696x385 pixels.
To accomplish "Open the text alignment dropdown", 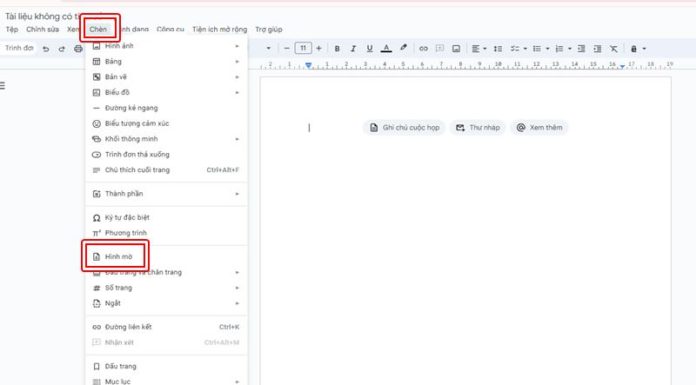I will click(x=479, y=49).
